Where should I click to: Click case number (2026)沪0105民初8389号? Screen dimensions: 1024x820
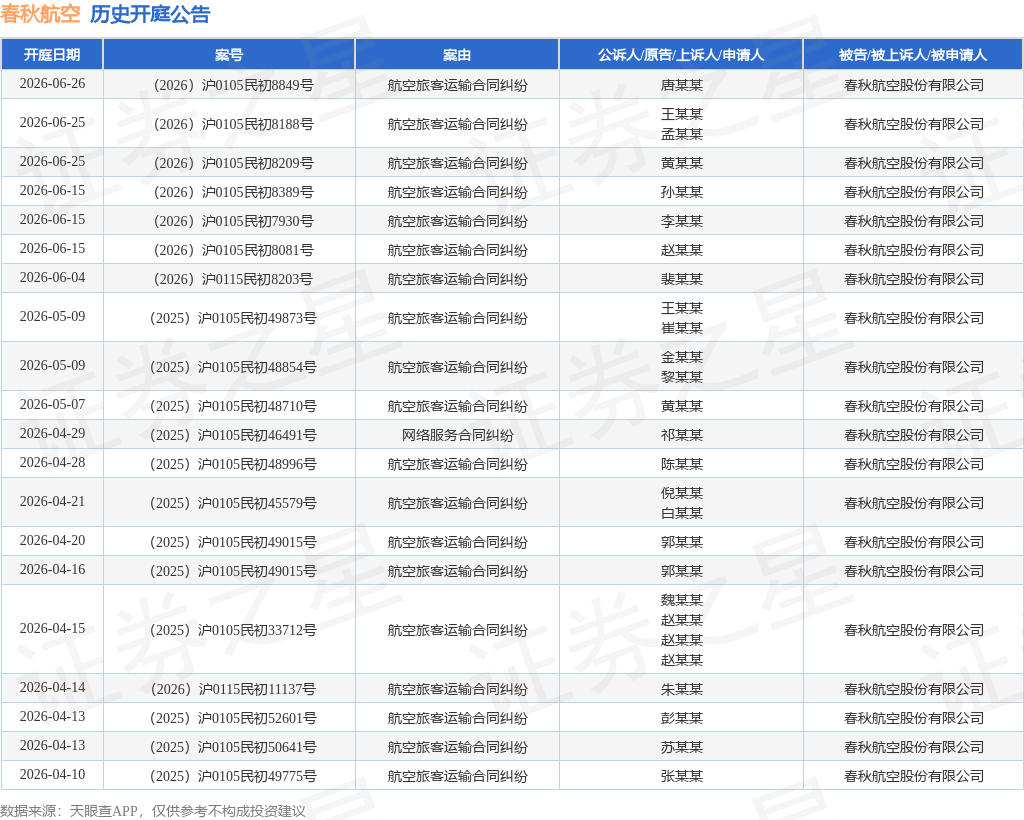pyautogui.click(x=233, y=192)
